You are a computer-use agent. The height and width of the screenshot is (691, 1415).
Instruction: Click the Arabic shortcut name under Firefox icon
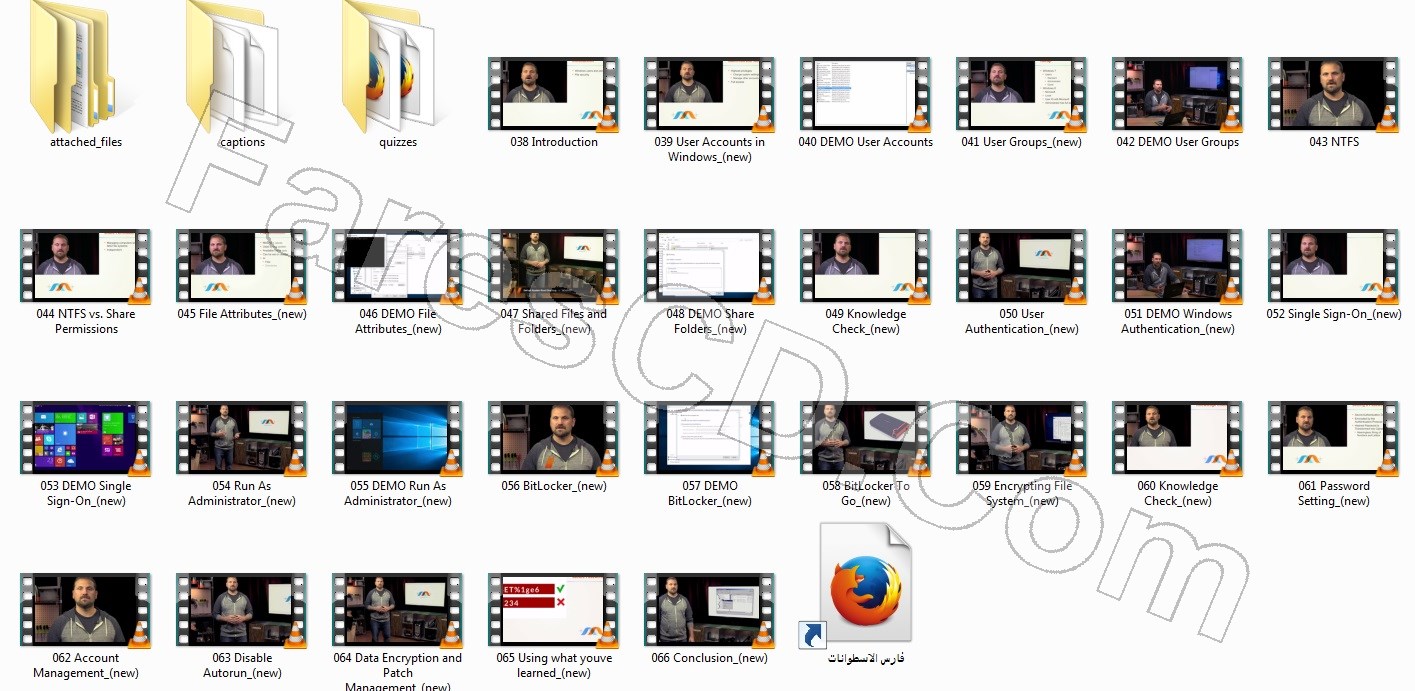(x=866, y=658)
